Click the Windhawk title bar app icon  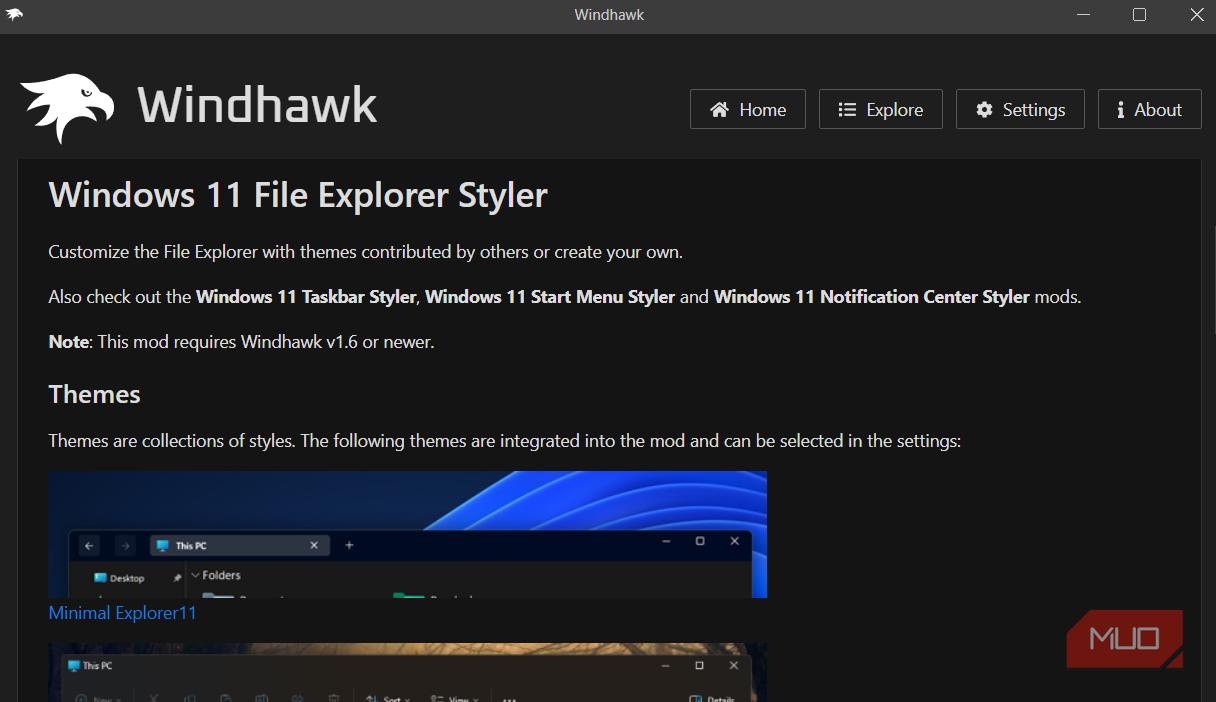click(x=15, y=14)
